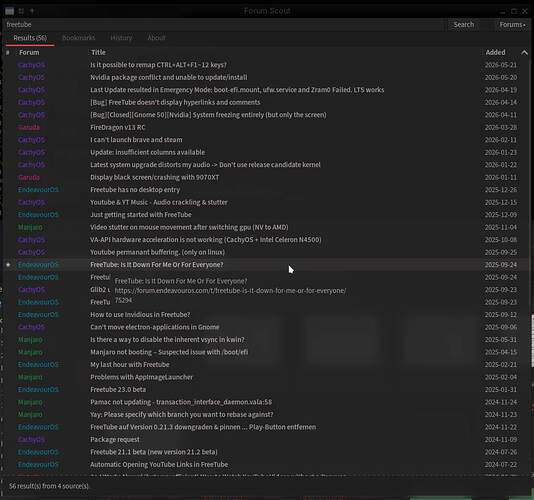Screen dimensions: 534x500
Task: Click the freetube search input field
Action: pyautogui.click(x=225, y=25)
